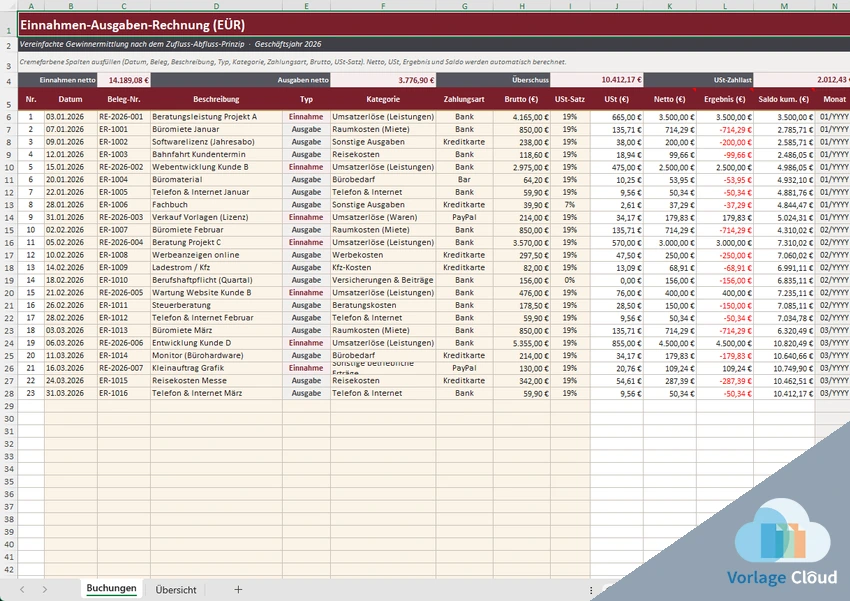This screenshot has width=850, height=601.
Task: Select Netto cell 4.500,00 €
Action: pos(670,343)
